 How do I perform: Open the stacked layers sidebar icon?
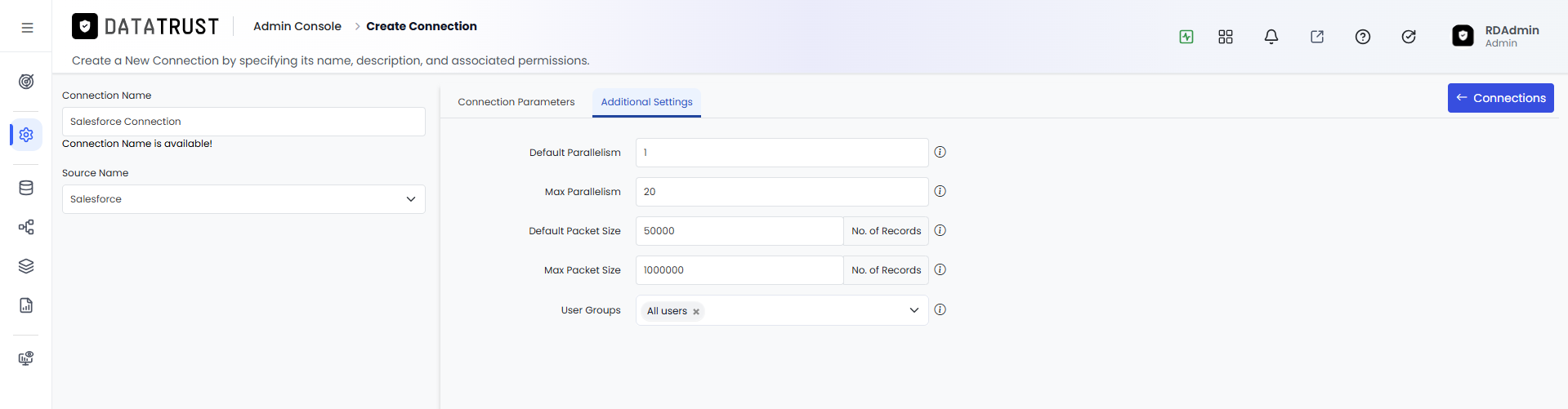[x=26, y=266]
